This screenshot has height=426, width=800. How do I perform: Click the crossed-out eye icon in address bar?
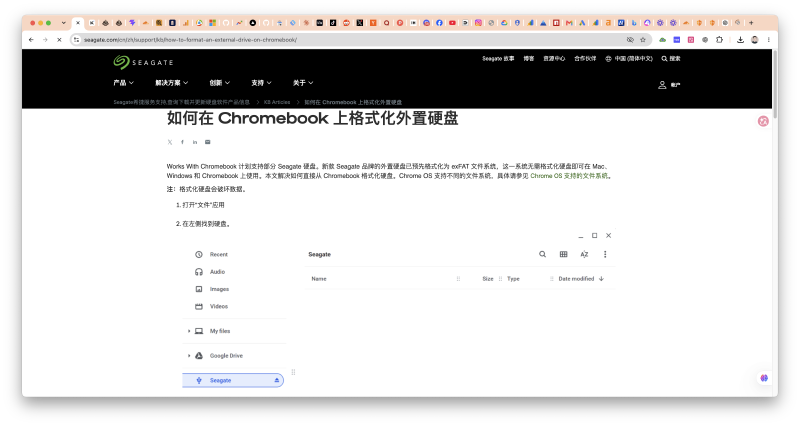pos(630,40)
